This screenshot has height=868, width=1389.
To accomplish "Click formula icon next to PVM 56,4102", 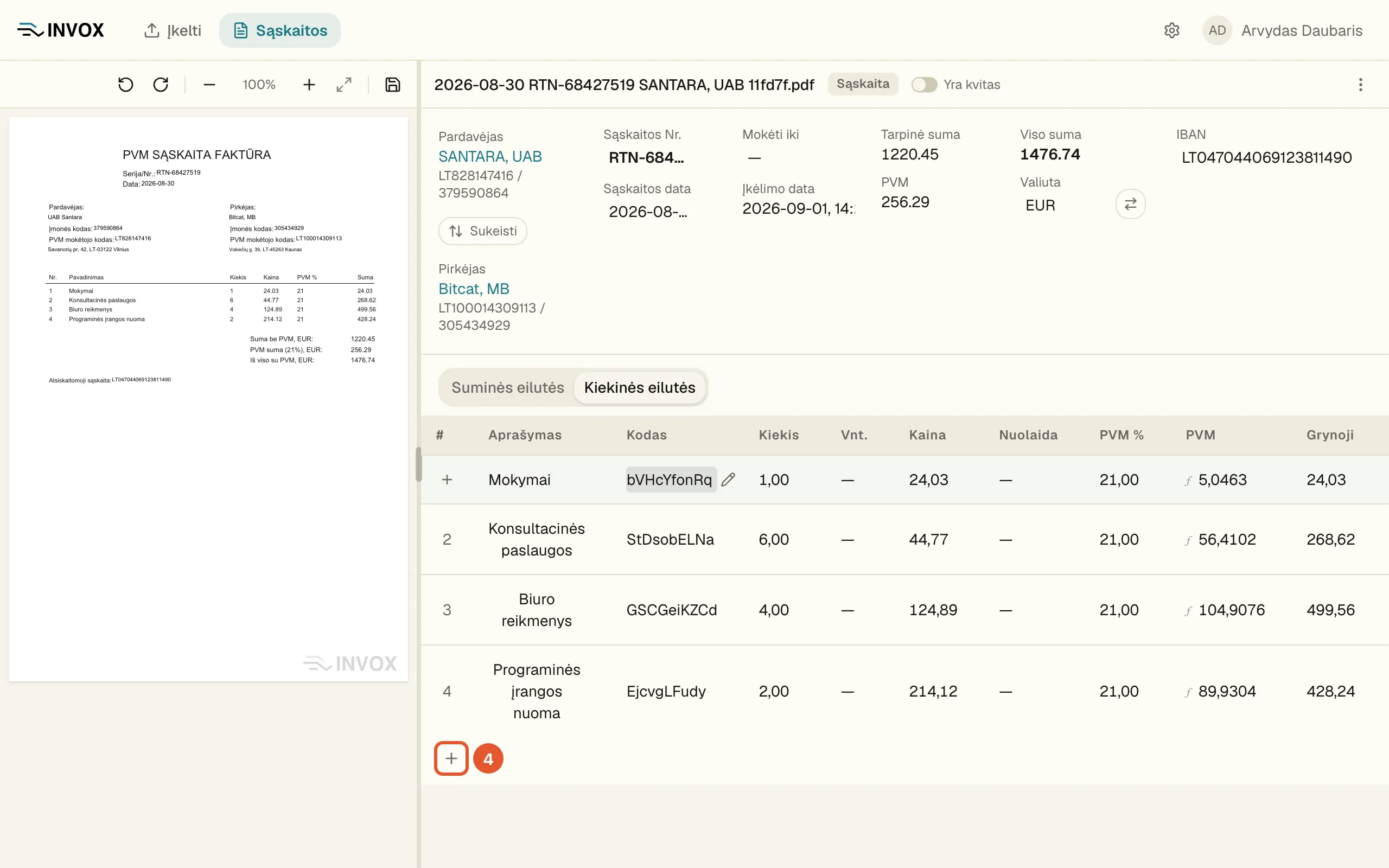I will 1188,541.
